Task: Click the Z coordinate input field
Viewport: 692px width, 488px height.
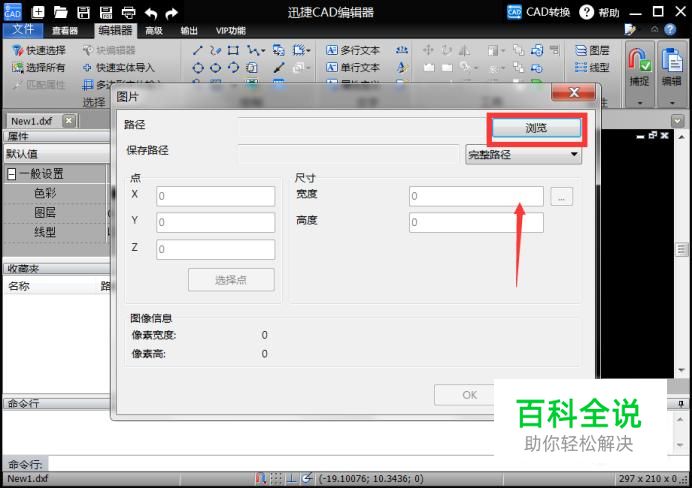Action: (x=216, y=249)
